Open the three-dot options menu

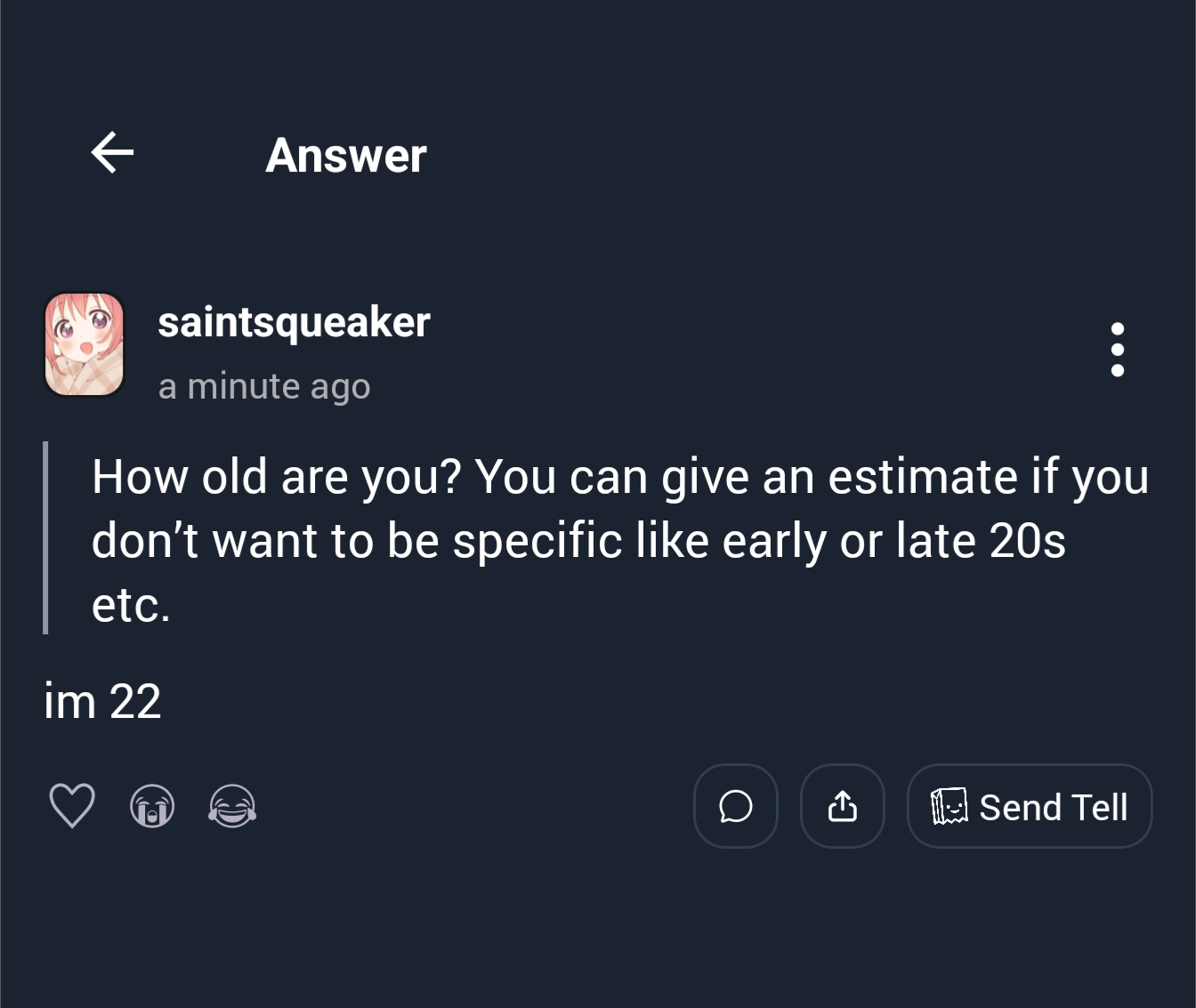click(1118, 350)
